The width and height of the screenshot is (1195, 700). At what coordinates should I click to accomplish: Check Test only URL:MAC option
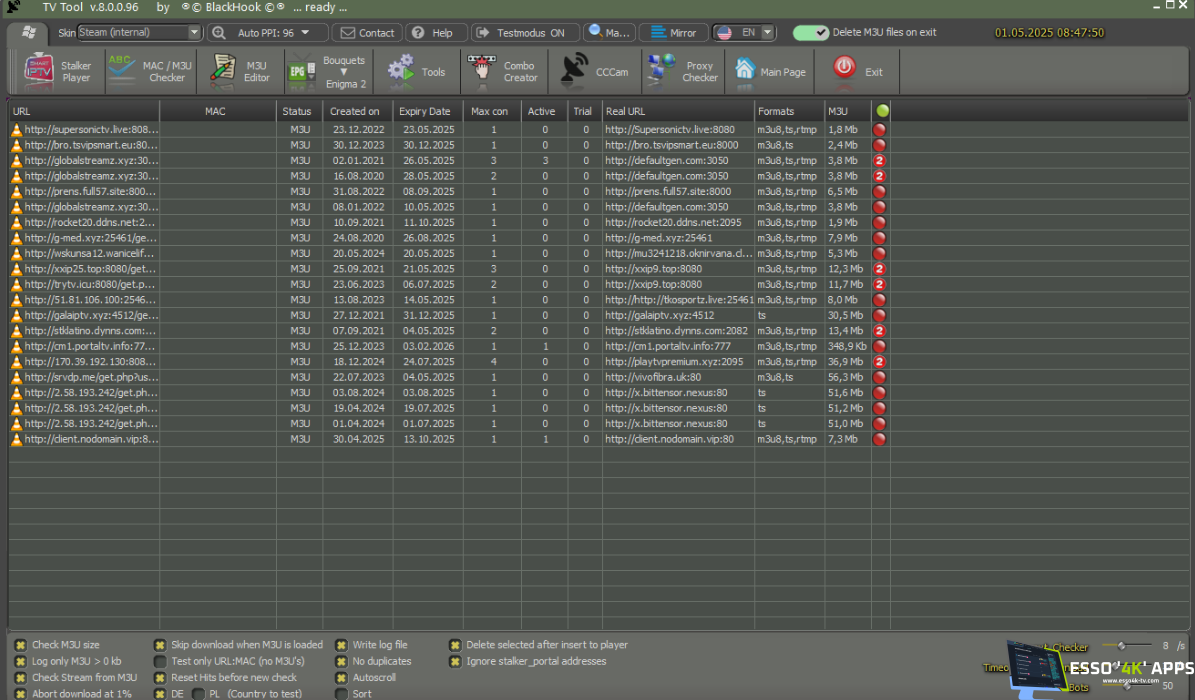tap(161, 661)
